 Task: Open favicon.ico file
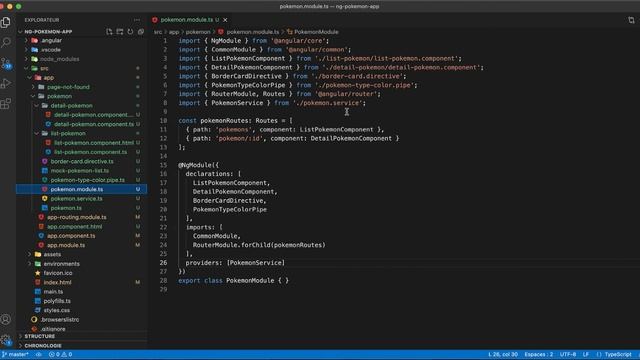[x=58, y=273]
